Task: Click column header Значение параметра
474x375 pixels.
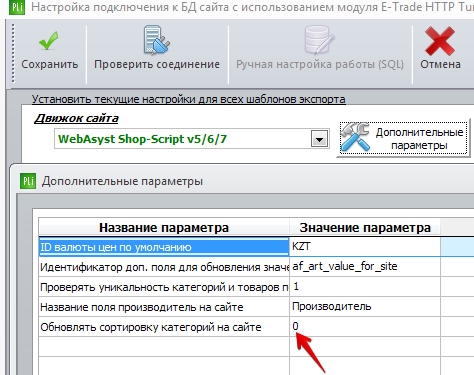Action: click(x=365, y=228)
